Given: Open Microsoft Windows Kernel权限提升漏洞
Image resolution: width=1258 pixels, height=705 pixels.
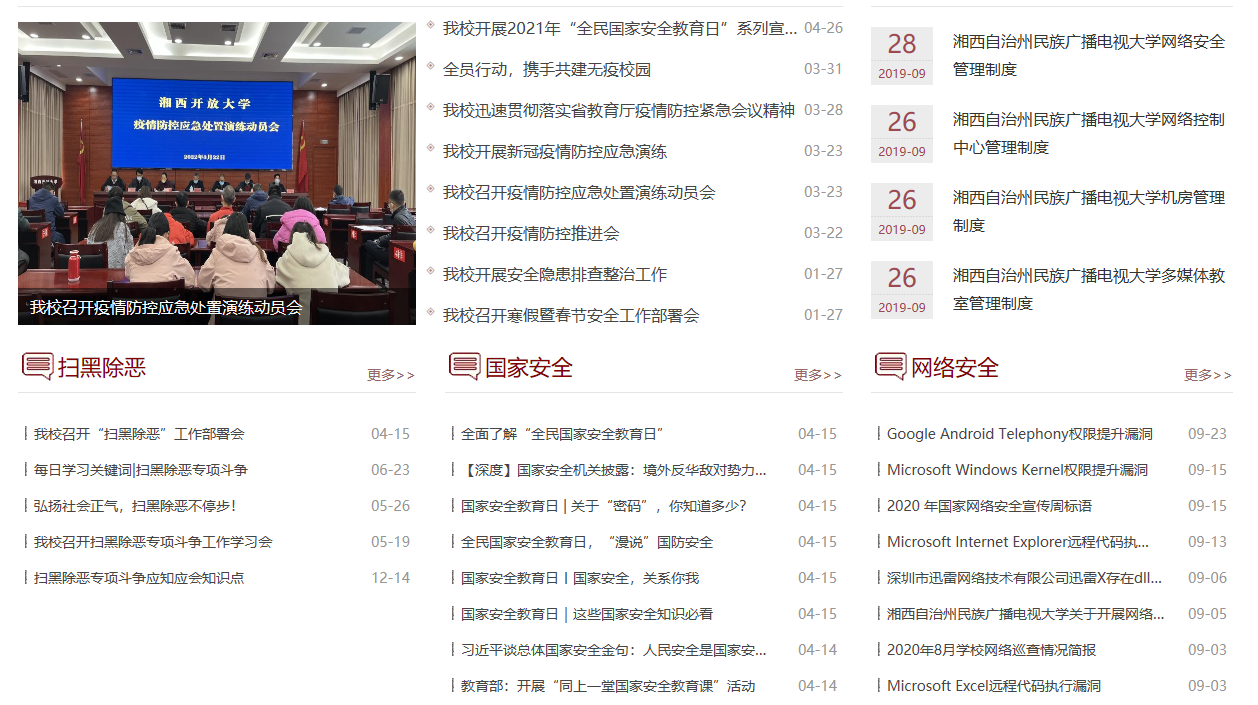Looking at the screenshot, I should pyautogui.click(x=1017, y=470).
